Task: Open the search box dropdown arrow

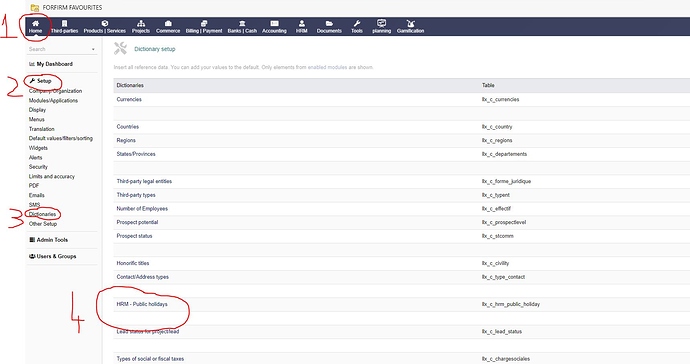Action: [x=93, y=49]
